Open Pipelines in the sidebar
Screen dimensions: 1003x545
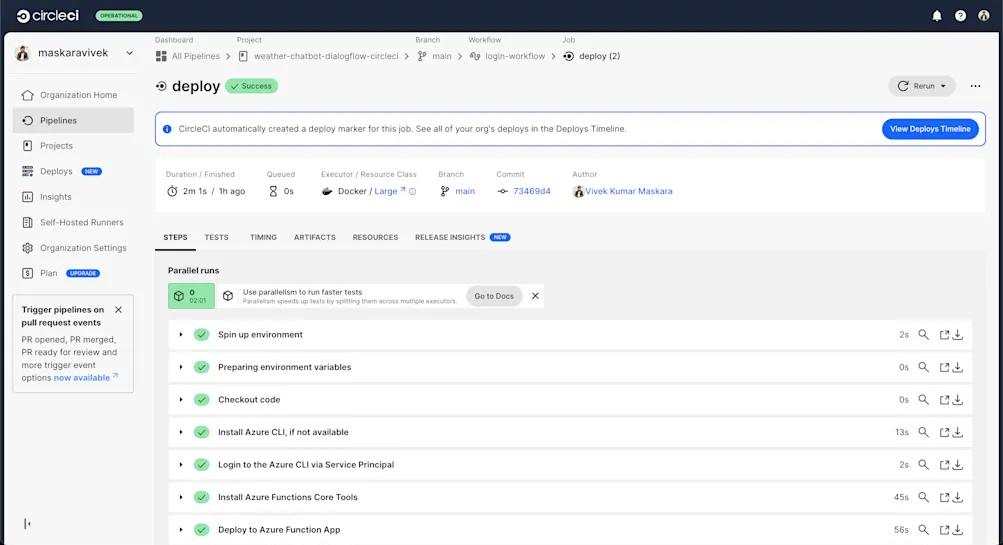pyautogui.click(x=73, y=120)
